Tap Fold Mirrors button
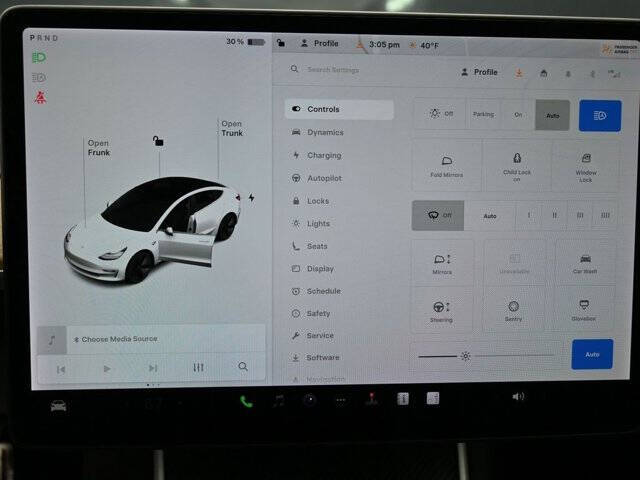 pos(447,166)
